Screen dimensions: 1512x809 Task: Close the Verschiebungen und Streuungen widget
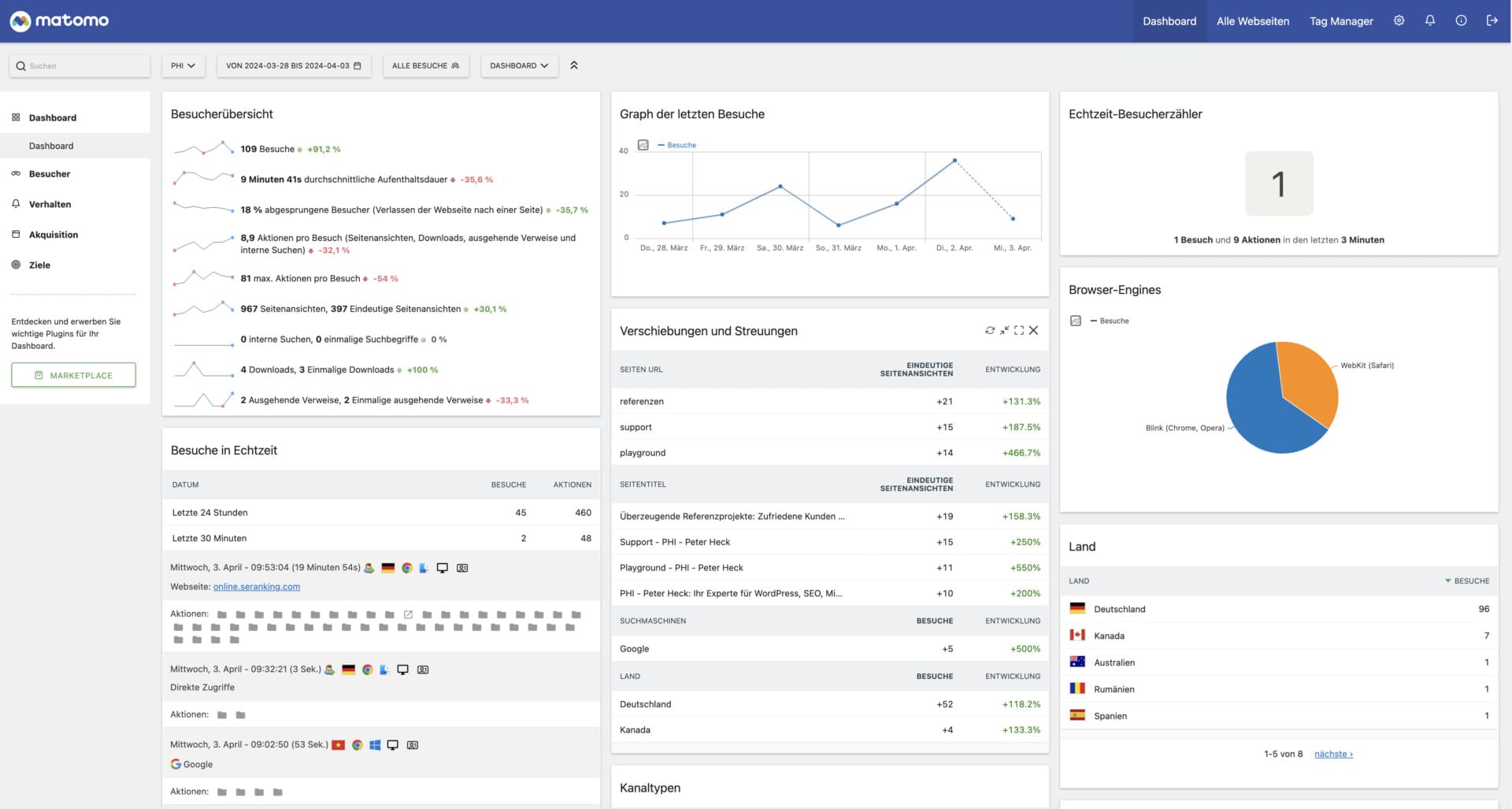(1034, 330)
